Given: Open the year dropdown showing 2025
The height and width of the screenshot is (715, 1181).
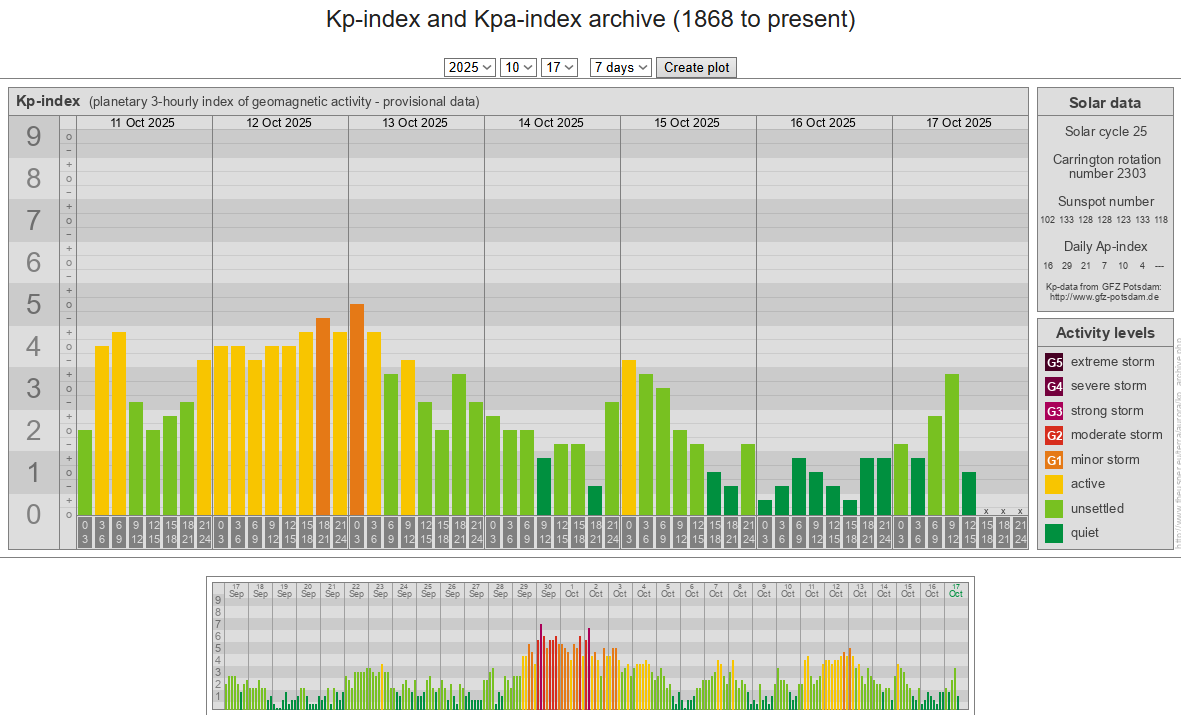Looking at the screenshot, I should tap(470, 67).
